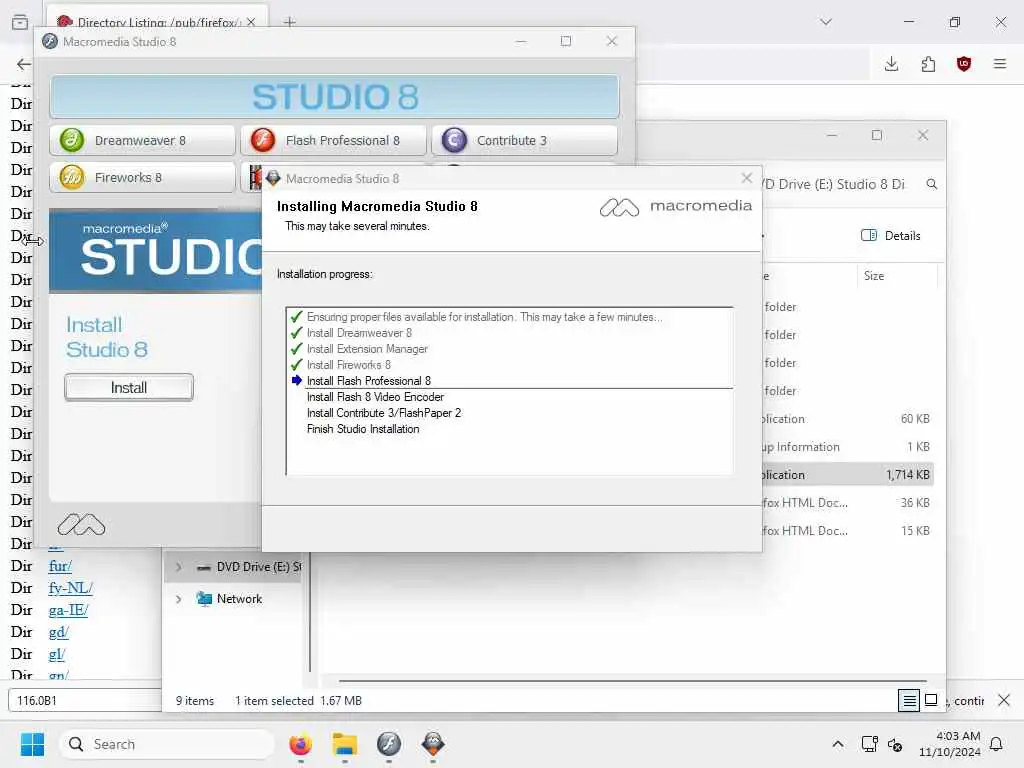This screenshot has height=768, width=1024.
Task: Open a new Firefox tab
Action: tap(290, 22)
